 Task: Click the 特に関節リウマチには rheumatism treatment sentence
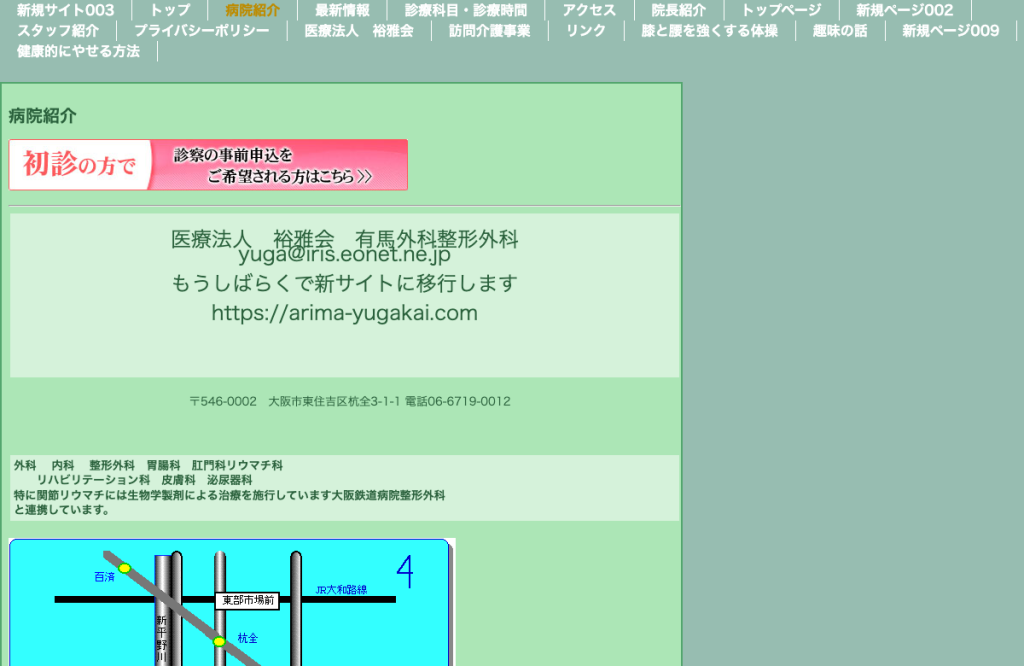click(229, 502)
